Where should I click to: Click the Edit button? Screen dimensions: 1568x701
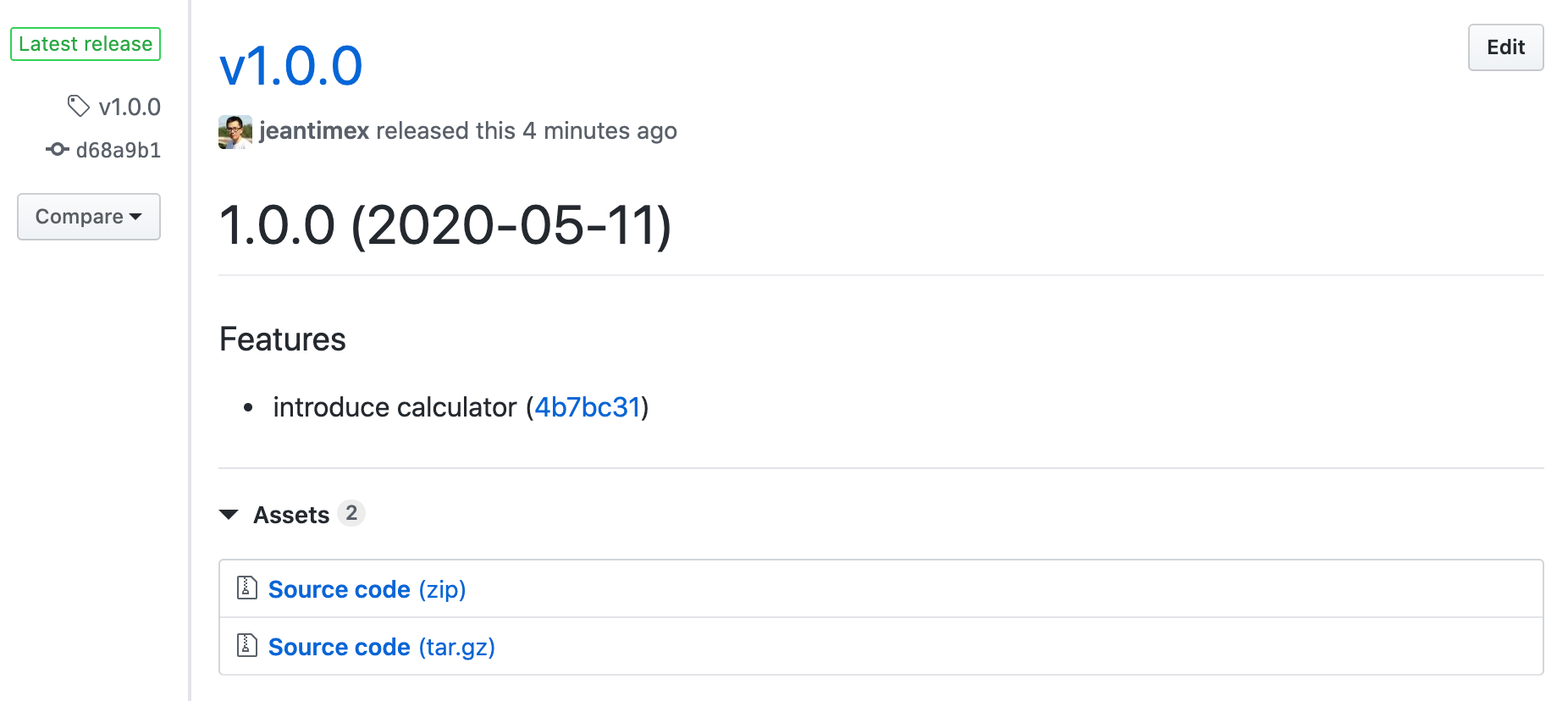[x=1505, y=47]
